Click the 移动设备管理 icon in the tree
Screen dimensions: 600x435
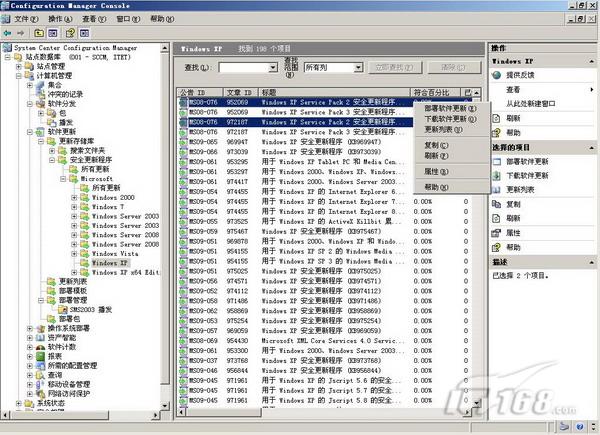(x=41, y=384)
